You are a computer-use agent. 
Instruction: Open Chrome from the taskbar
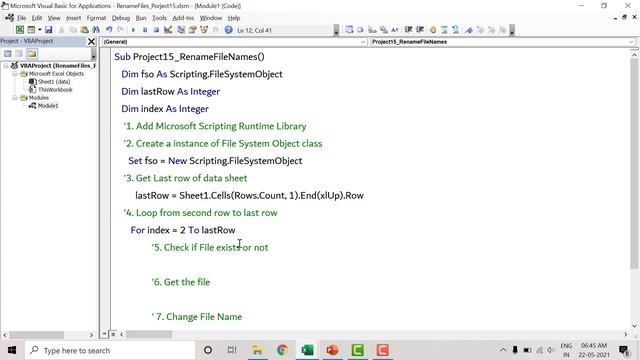click(282, 350)
